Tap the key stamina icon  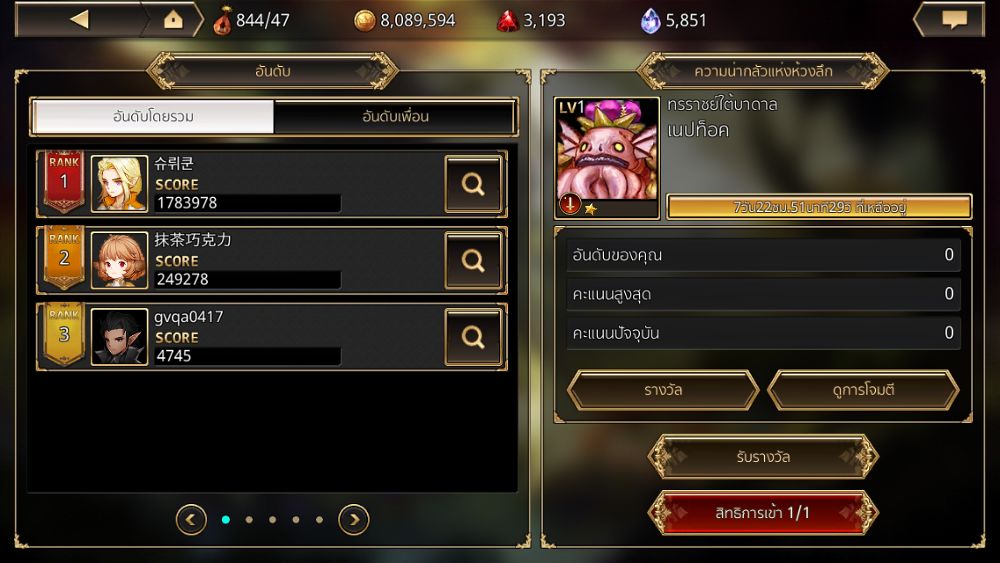click(x=222, y=20)
